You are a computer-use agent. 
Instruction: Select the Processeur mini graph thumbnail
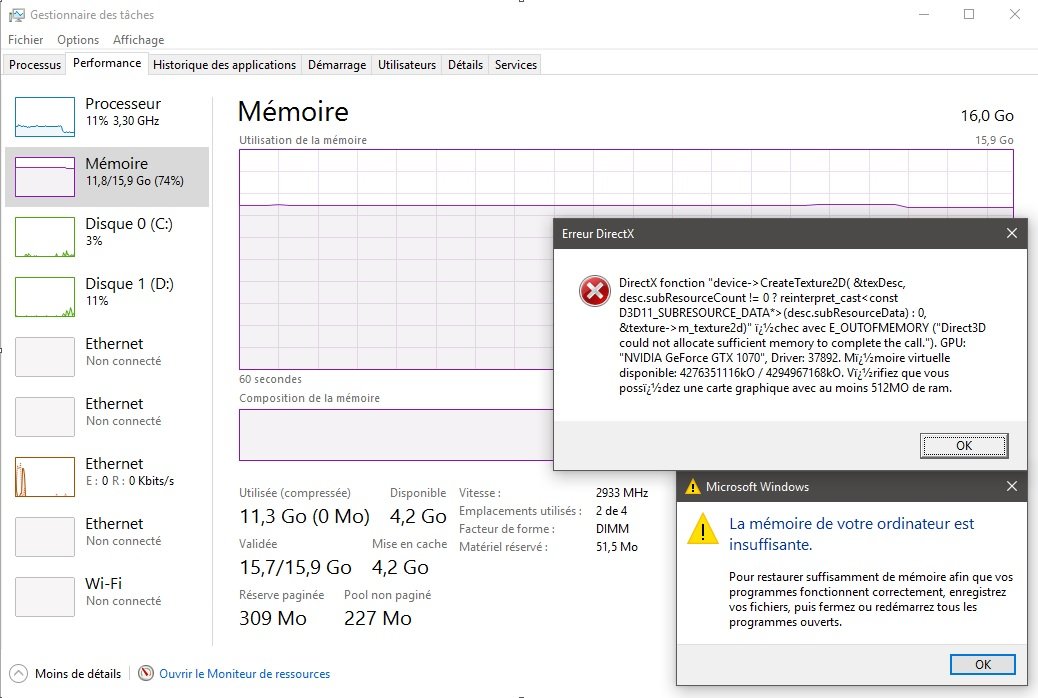click(45, 117)
